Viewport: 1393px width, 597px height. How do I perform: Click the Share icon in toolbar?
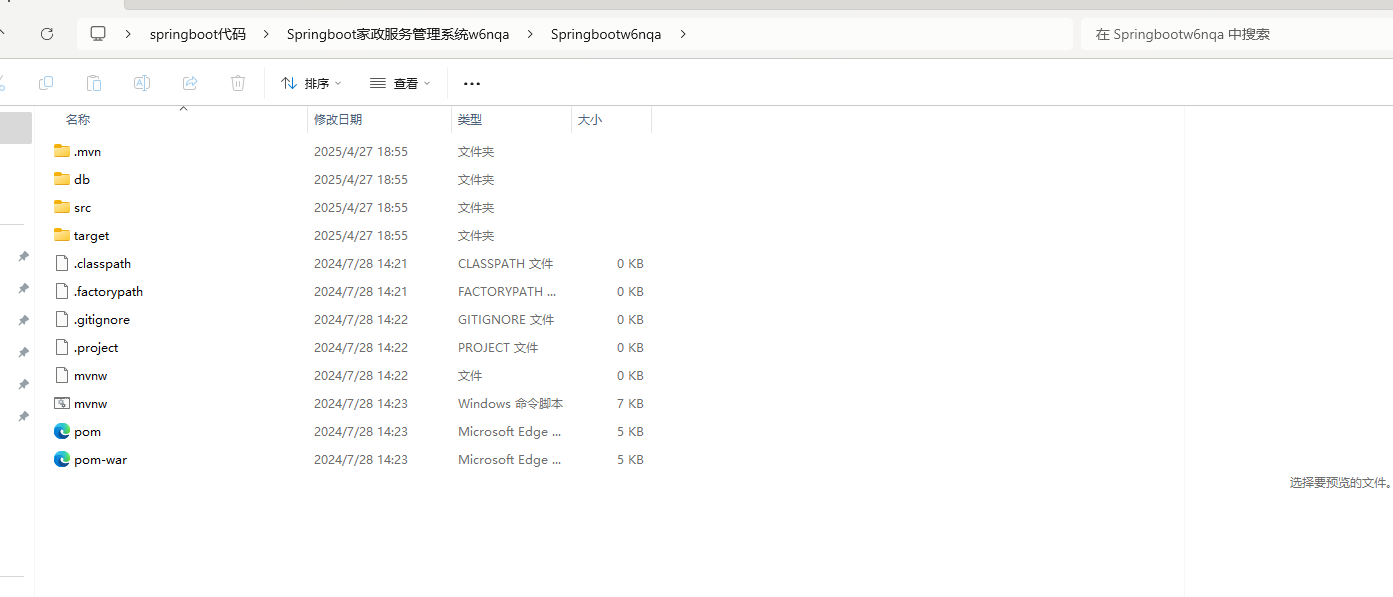(190, 83)
